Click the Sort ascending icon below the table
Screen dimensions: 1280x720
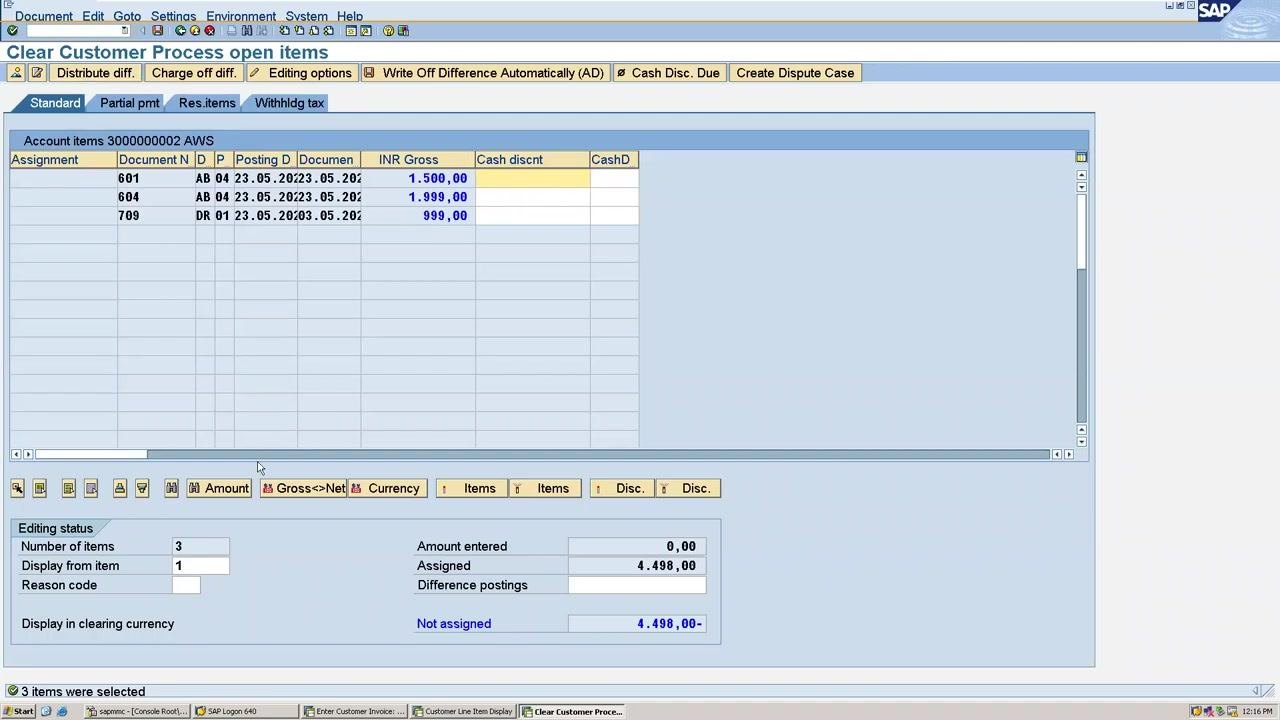(120, 488)
